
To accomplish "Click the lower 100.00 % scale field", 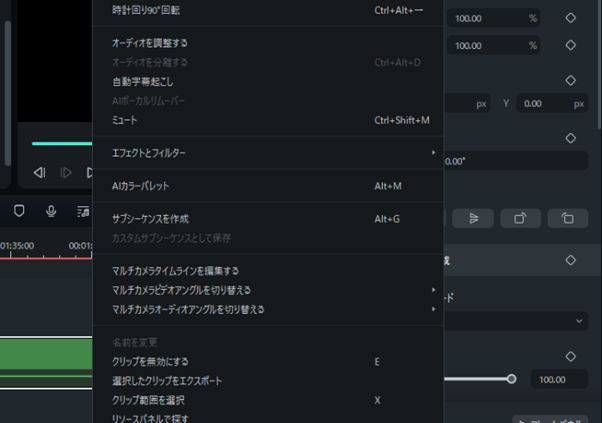I will [492, 45].
